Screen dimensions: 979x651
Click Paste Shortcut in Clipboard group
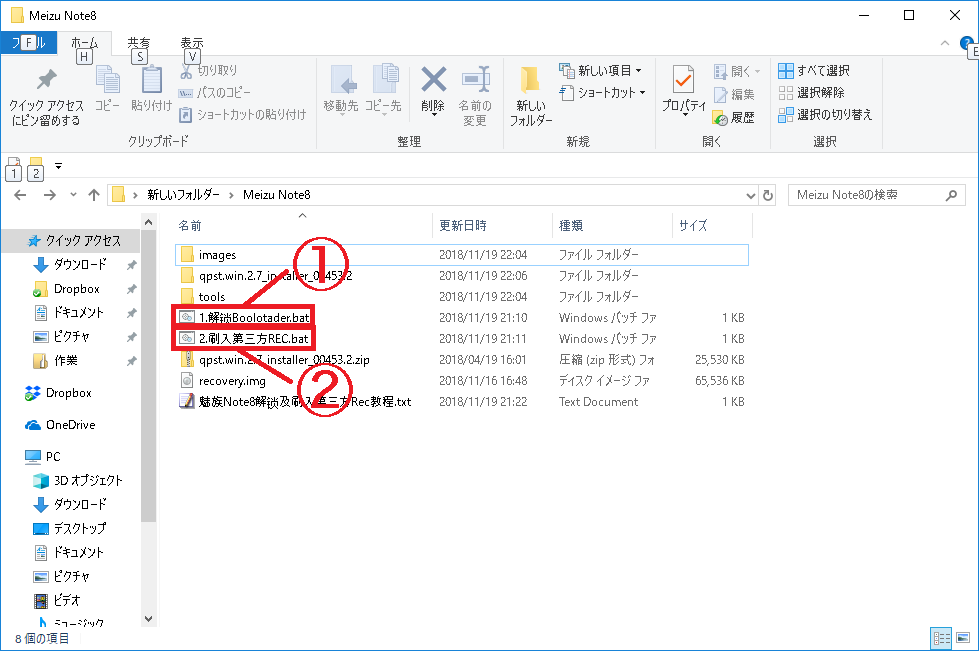point(242,115)
